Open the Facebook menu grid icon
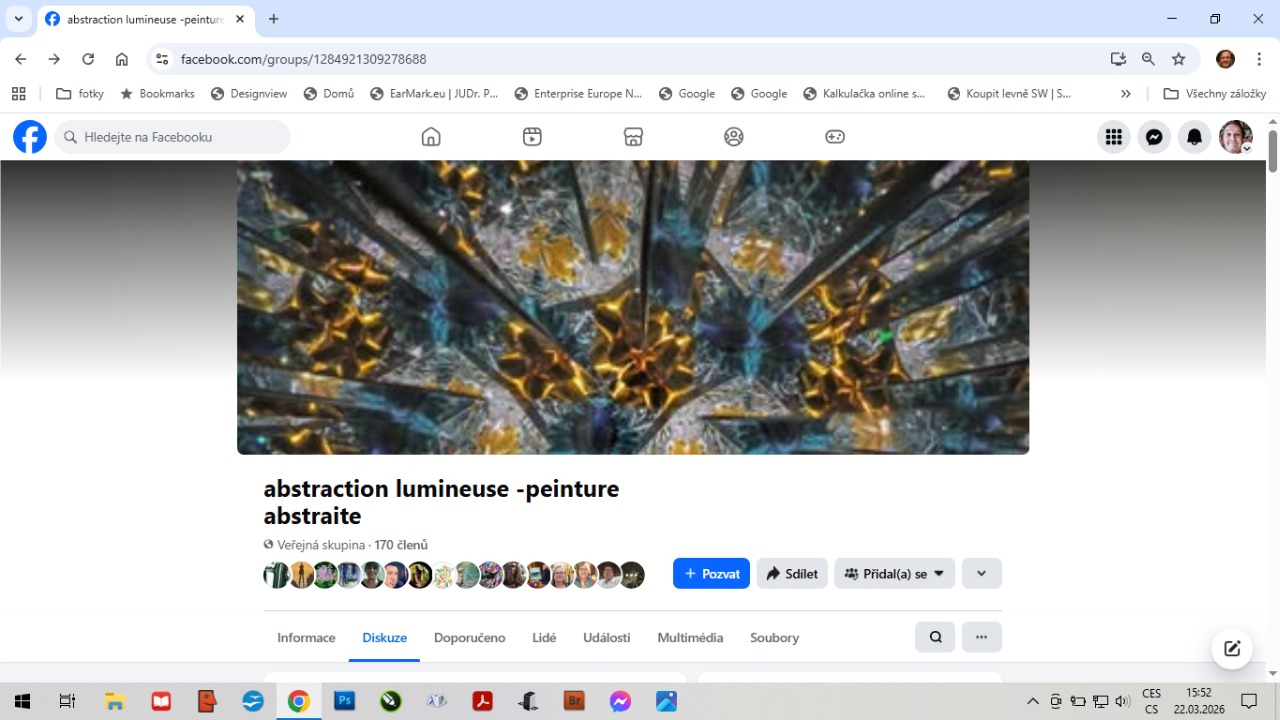 point(1113,137)
